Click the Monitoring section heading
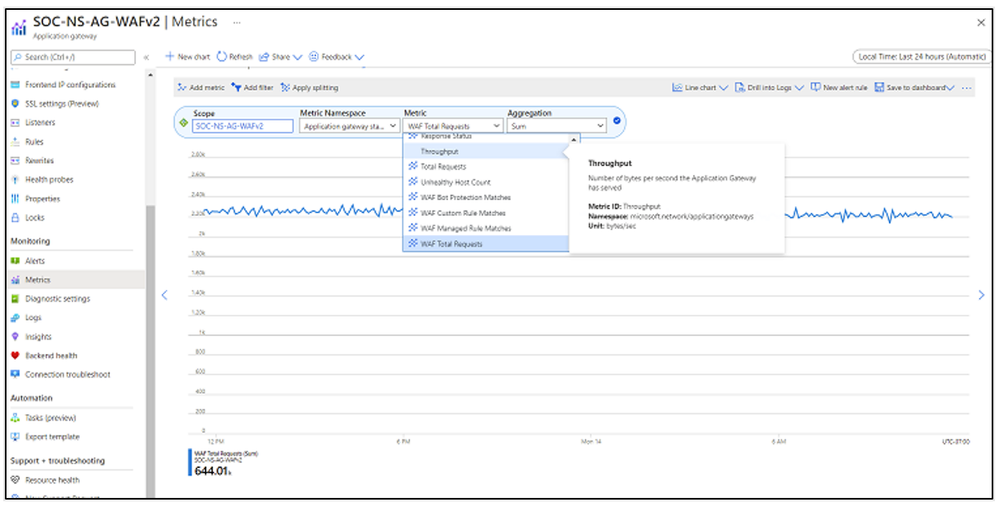999x507 pixels. point(30,241)
